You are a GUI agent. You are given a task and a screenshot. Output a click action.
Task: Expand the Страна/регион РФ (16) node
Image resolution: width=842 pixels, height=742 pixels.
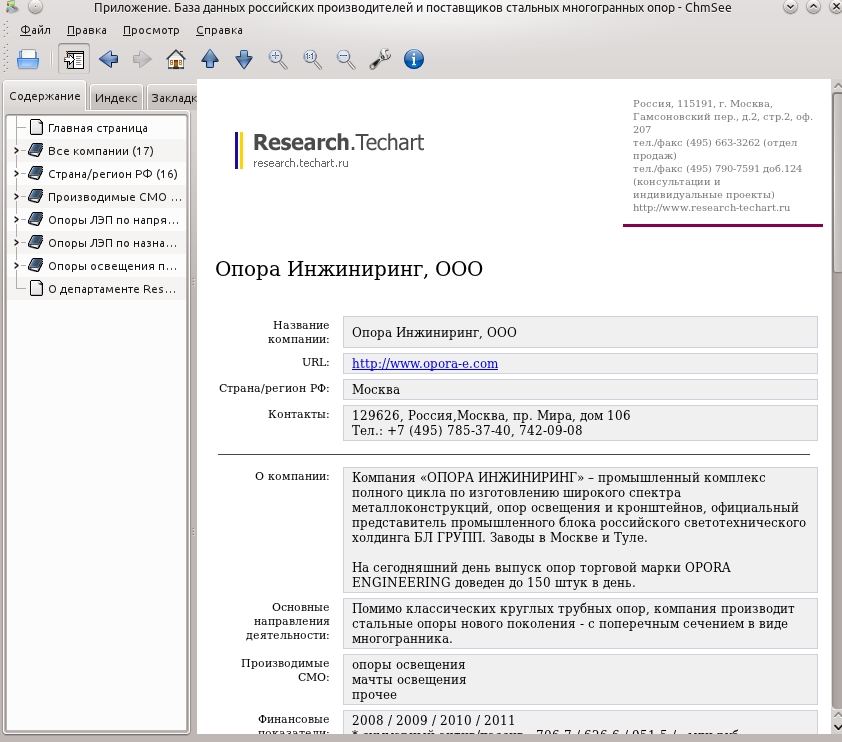(x=16, y=174)
